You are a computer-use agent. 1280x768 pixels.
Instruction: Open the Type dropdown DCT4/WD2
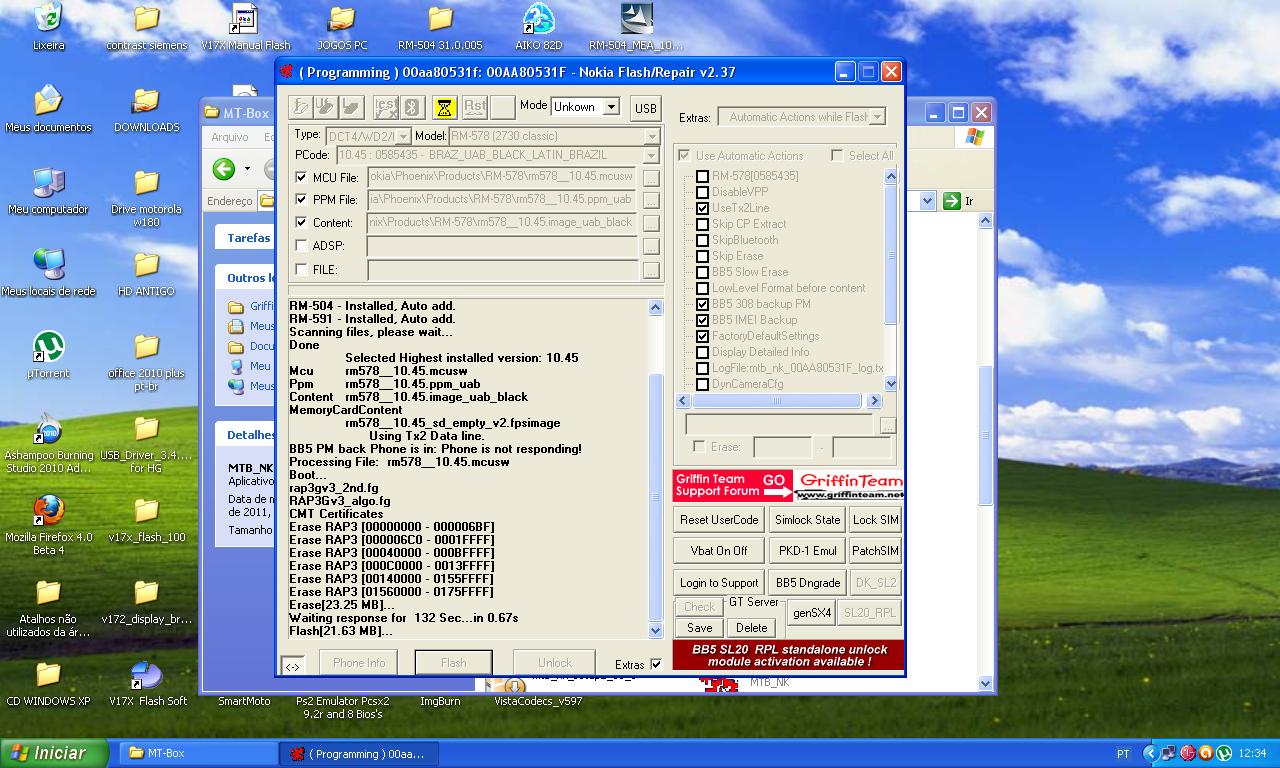403,136
